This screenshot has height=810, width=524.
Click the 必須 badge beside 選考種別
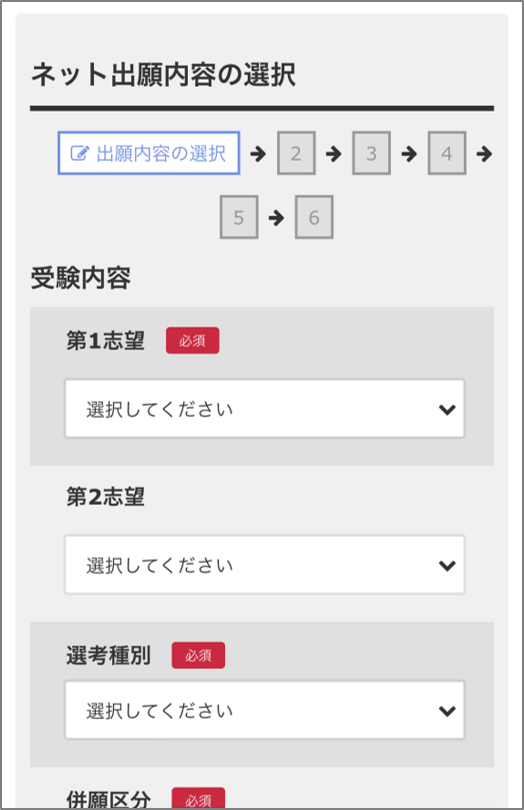pyautogui.click(x=198, y=656)
